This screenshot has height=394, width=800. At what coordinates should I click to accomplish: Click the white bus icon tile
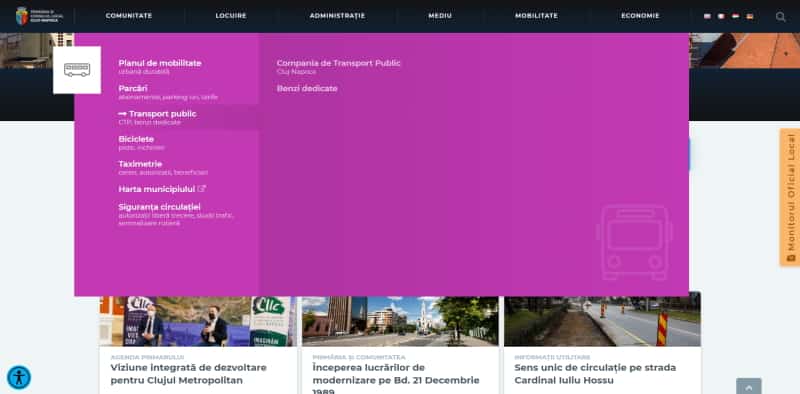coord(77,70)
